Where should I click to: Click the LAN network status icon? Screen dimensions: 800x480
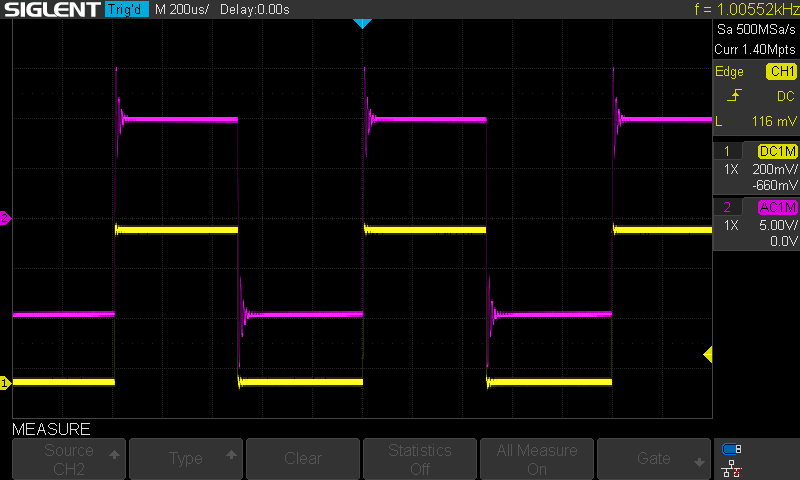tap(732, 468)
